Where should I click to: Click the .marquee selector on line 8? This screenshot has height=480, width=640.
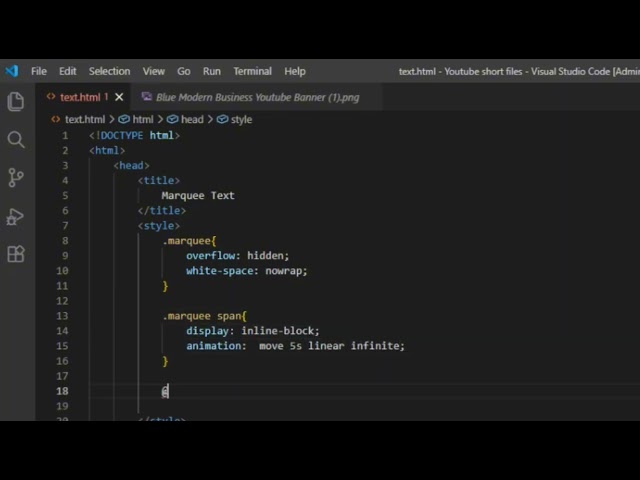pyautogui.click(x=187, y=241)
